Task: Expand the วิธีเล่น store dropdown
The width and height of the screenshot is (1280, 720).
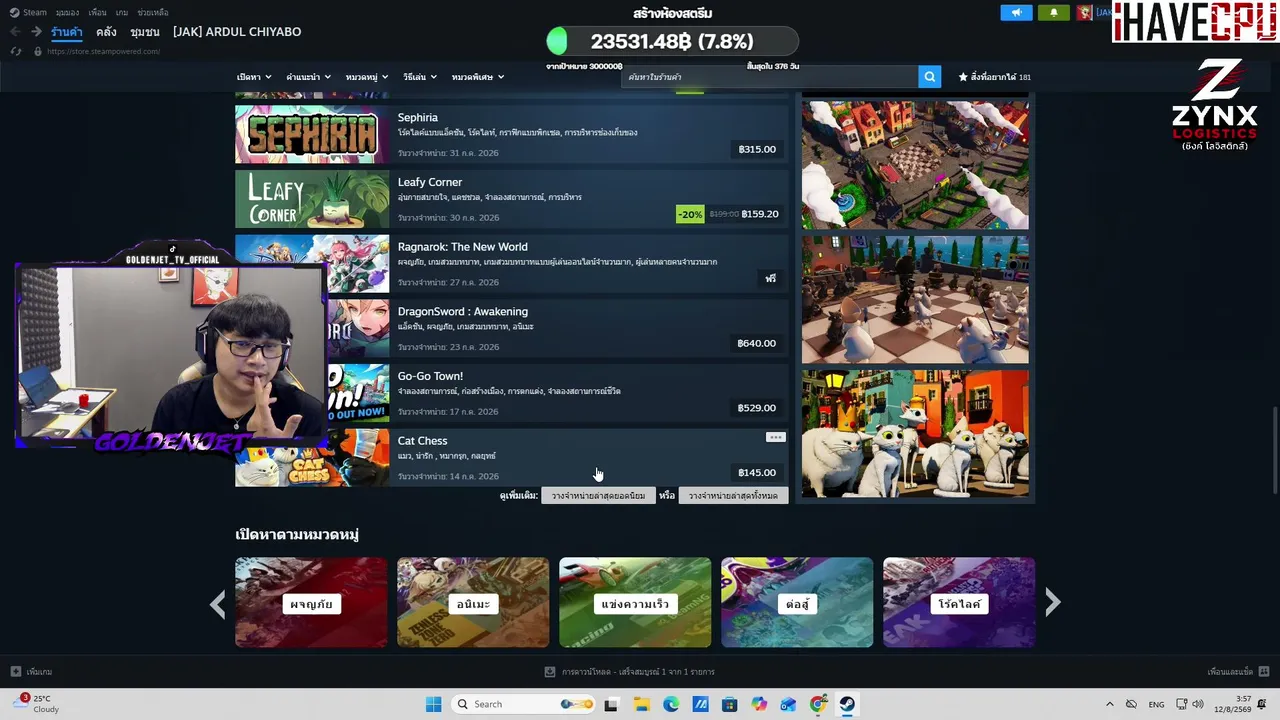Action: (420, 77)
